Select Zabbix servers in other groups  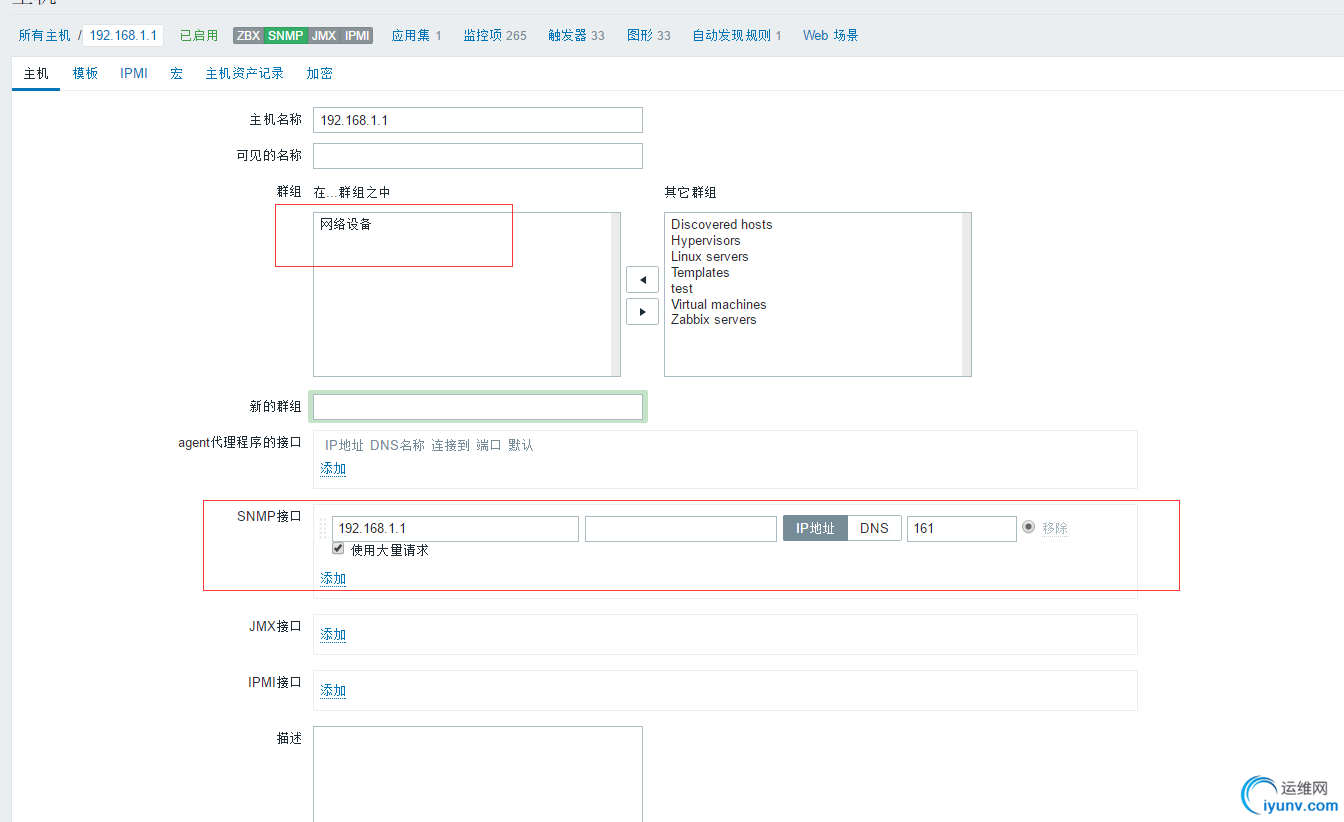[714, 320]
